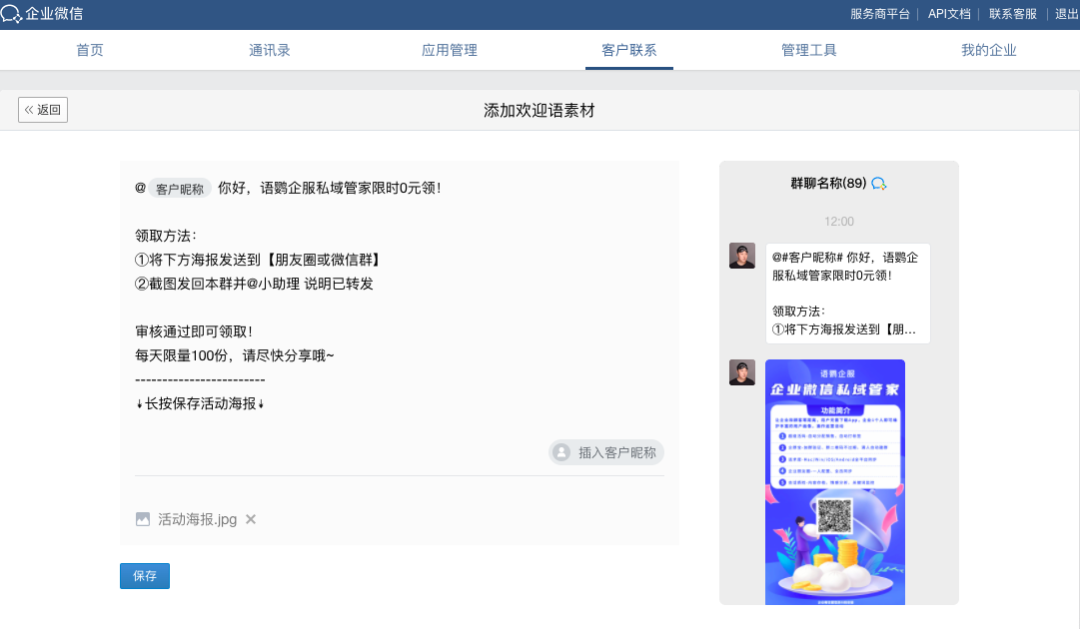
Task: Click the 联系客服 link
Action: point(1013,14)
